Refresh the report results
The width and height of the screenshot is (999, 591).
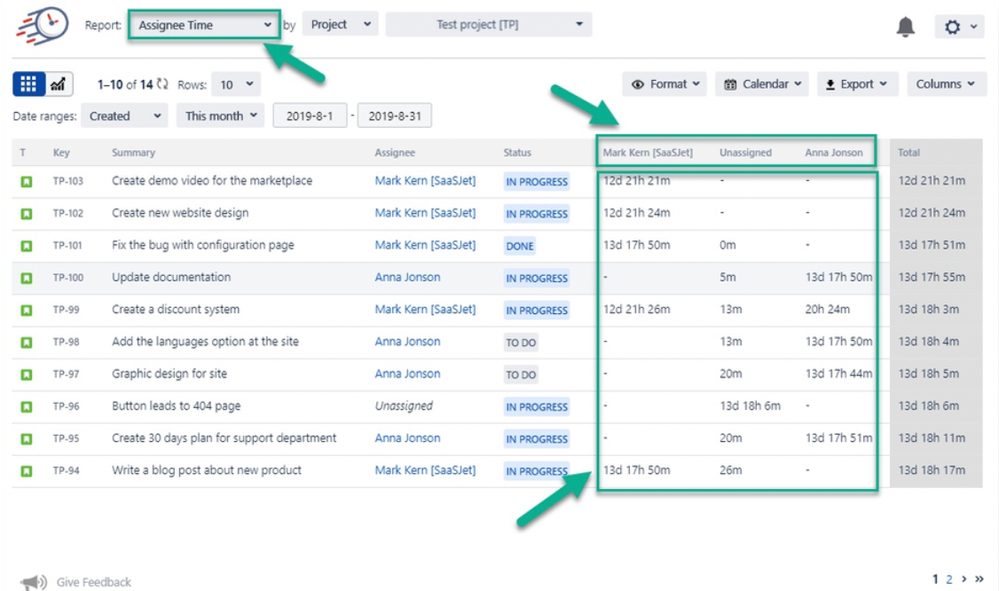tap(162, 84)
